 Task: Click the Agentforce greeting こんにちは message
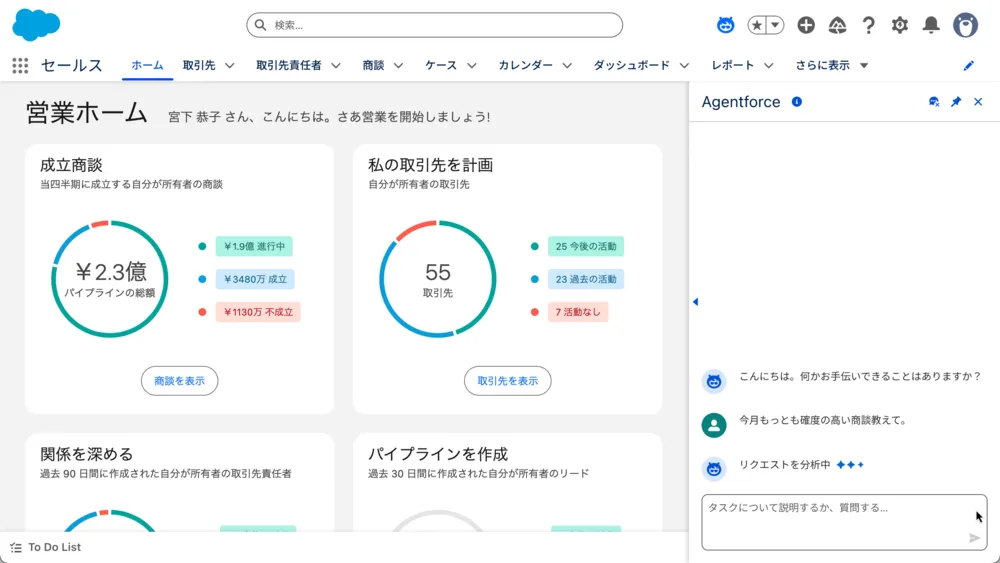860,376
